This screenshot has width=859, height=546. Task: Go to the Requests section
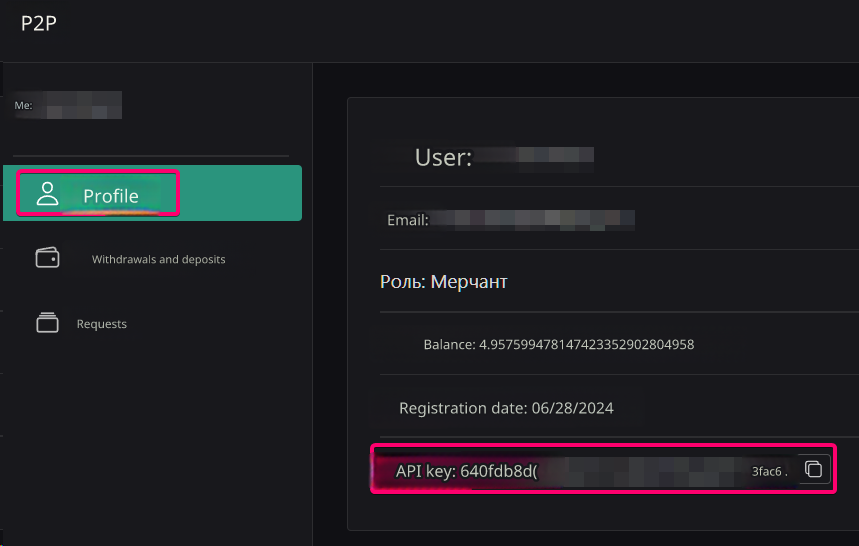click(101, 324)
